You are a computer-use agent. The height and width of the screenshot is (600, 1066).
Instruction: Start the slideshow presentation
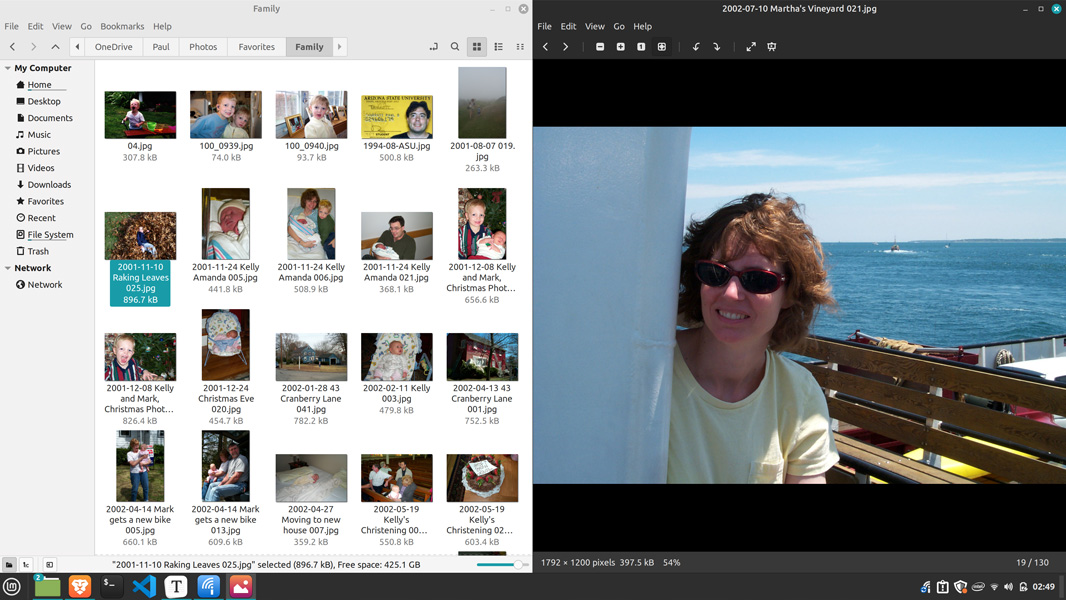[x=772, y=47]
